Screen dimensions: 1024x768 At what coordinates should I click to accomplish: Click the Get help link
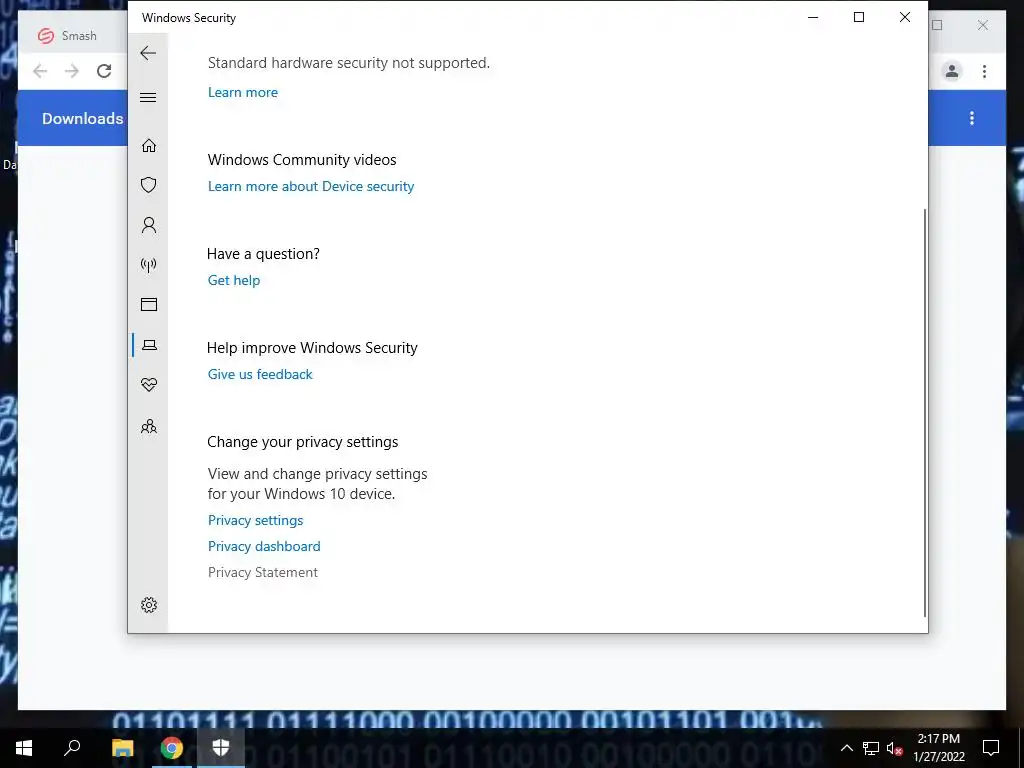[x=234, y=280]
